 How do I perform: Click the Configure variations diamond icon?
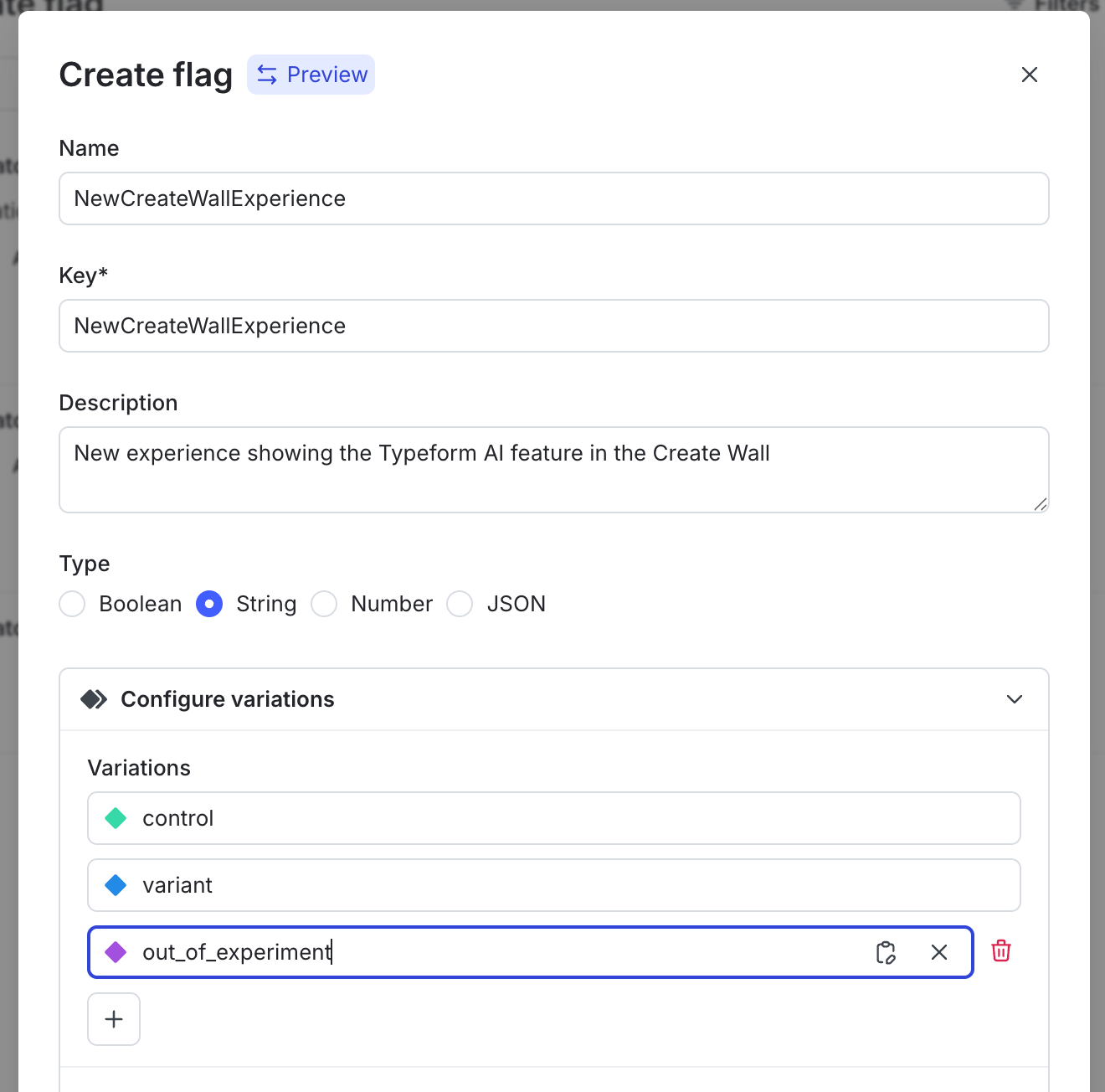point(94,699)
